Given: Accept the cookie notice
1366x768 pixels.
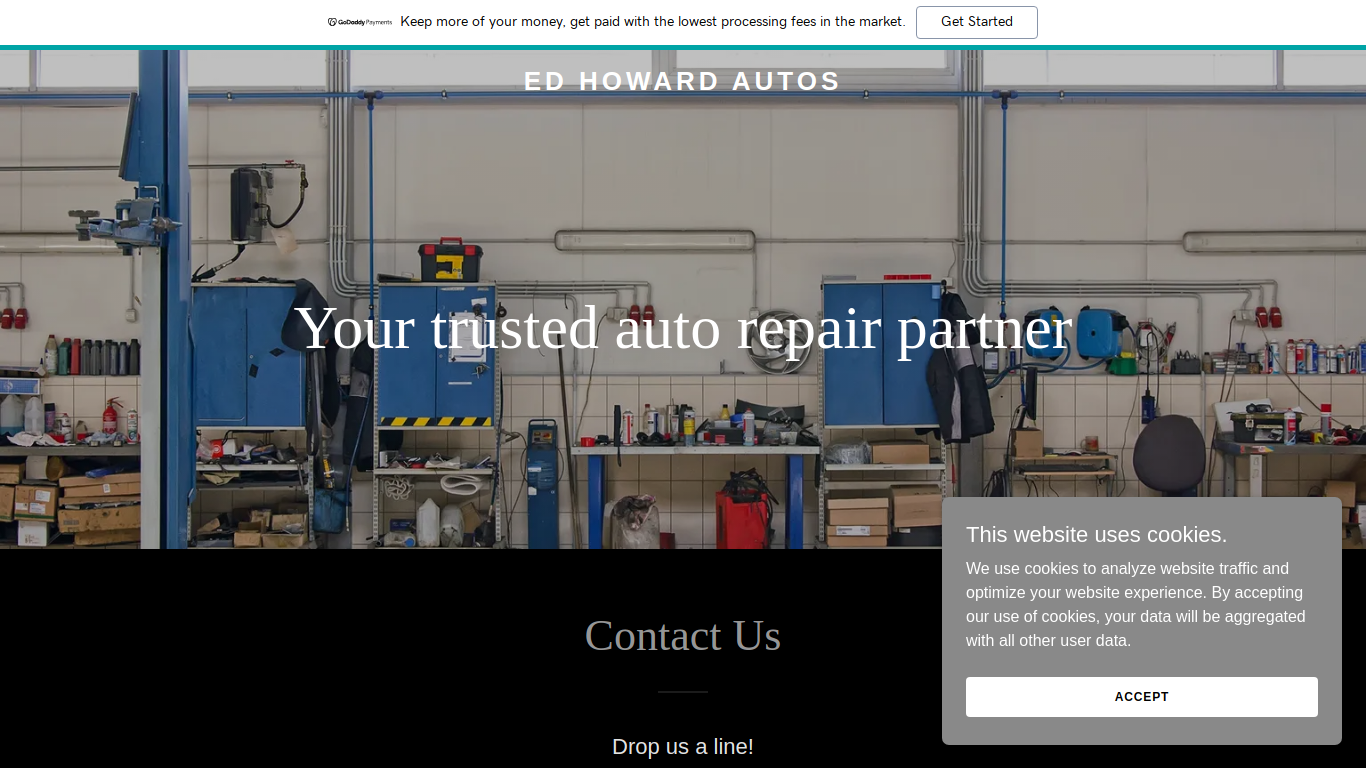Looking at the screenshot, I should (x=1142, y=697).
